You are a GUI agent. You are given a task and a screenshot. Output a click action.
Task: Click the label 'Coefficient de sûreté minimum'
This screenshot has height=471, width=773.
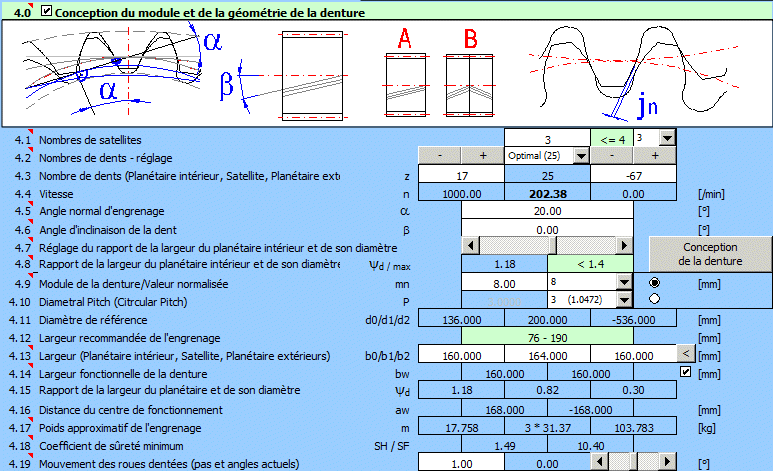tap(111, 446)
